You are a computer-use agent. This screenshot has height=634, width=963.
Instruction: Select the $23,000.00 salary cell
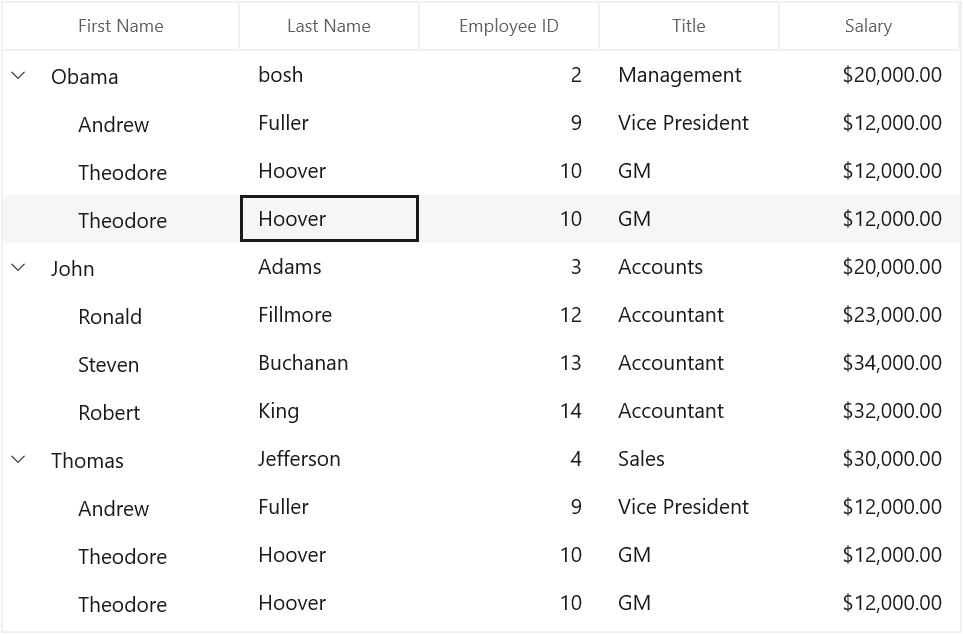coord(868,315)
